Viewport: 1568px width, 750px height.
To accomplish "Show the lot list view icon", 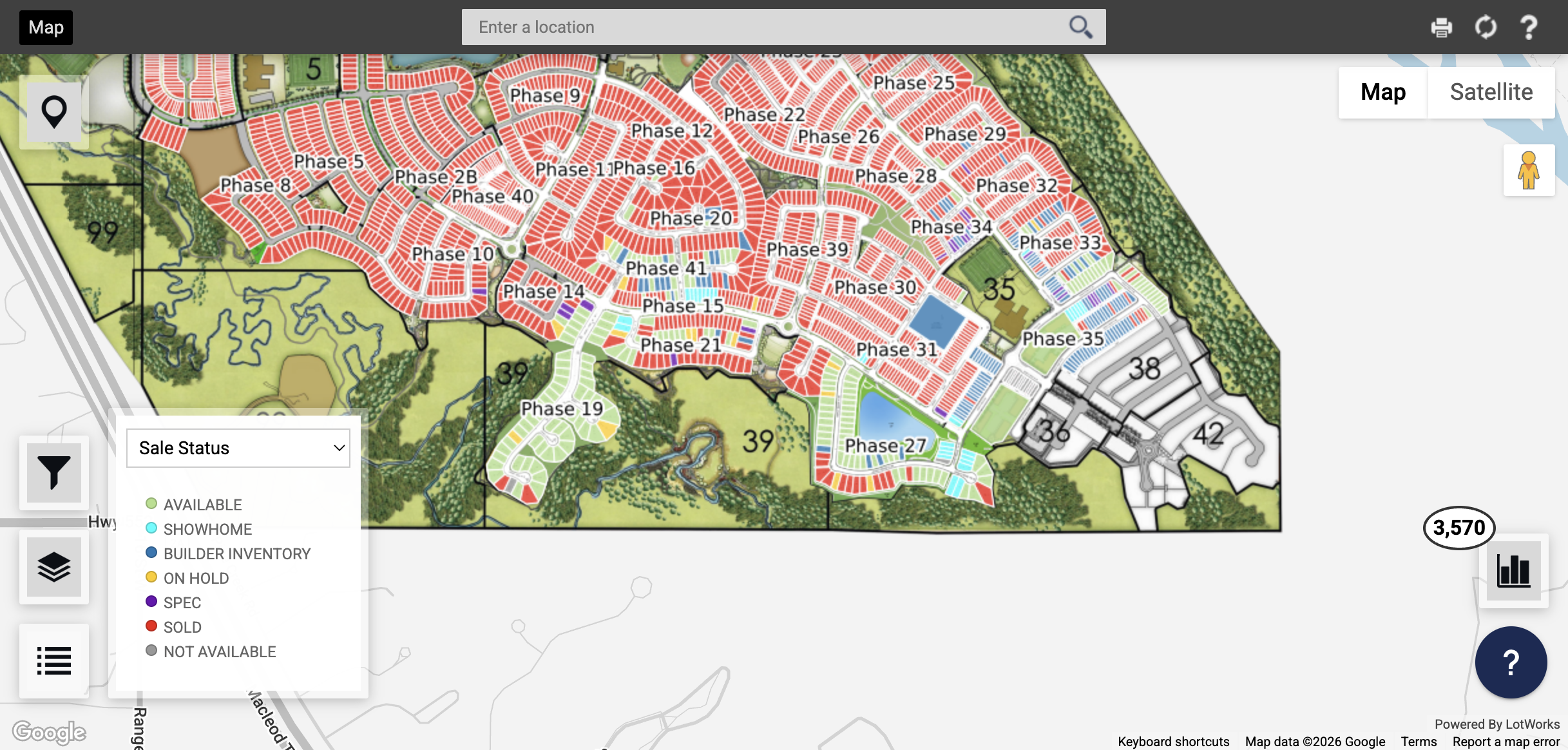I will point(54,660).
